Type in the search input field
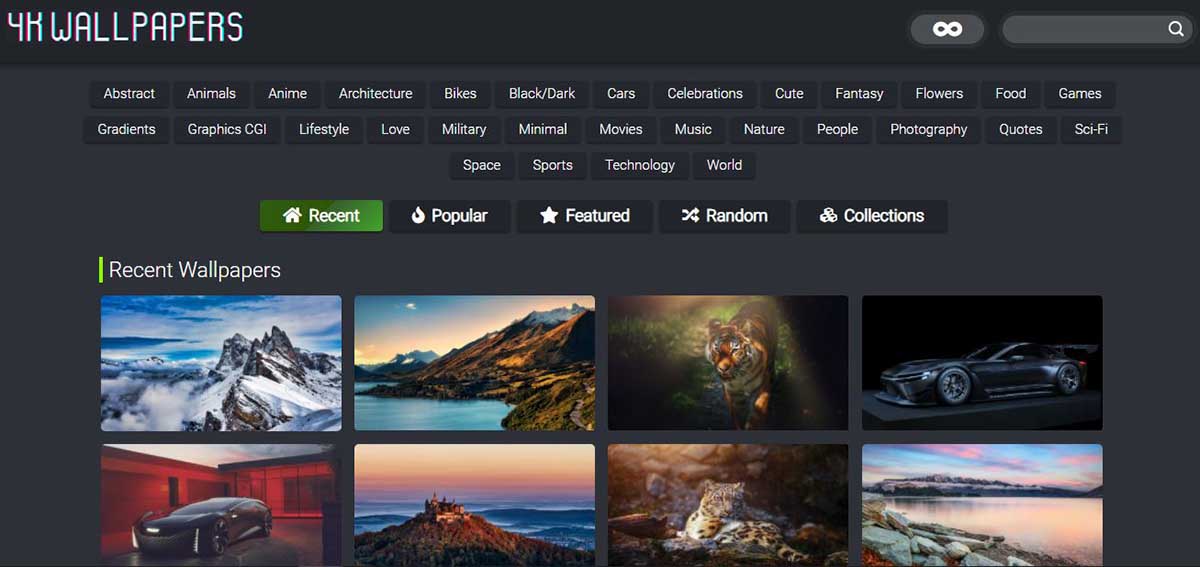 tap(1082, 29)
